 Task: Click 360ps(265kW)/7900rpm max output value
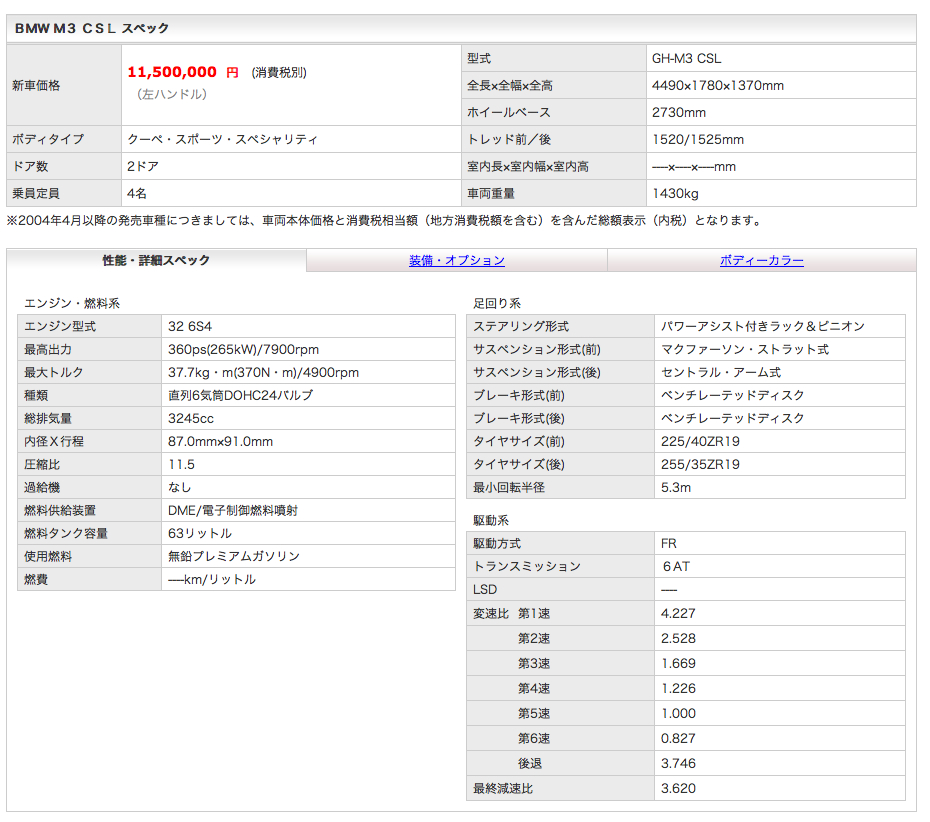tap(243, 349)
